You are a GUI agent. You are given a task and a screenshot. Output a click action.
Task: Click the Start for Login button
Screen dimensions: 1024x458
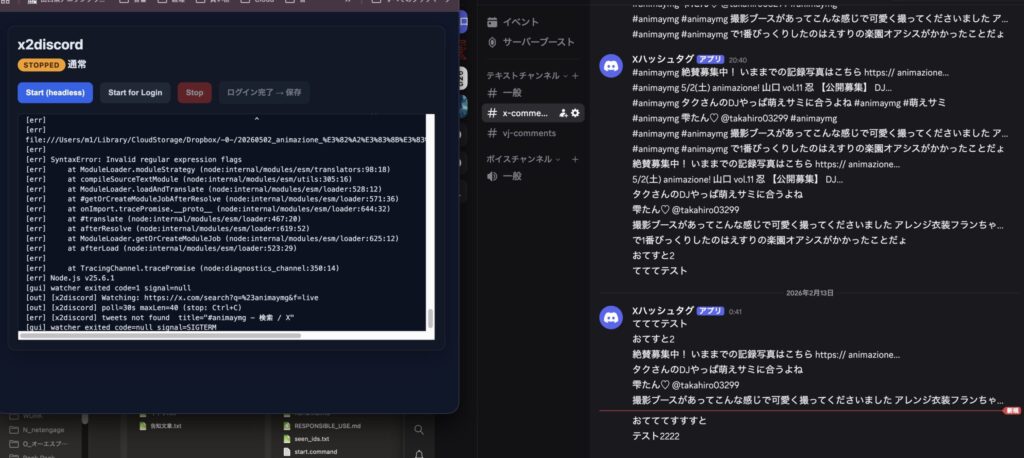click(x=135, y=93)
